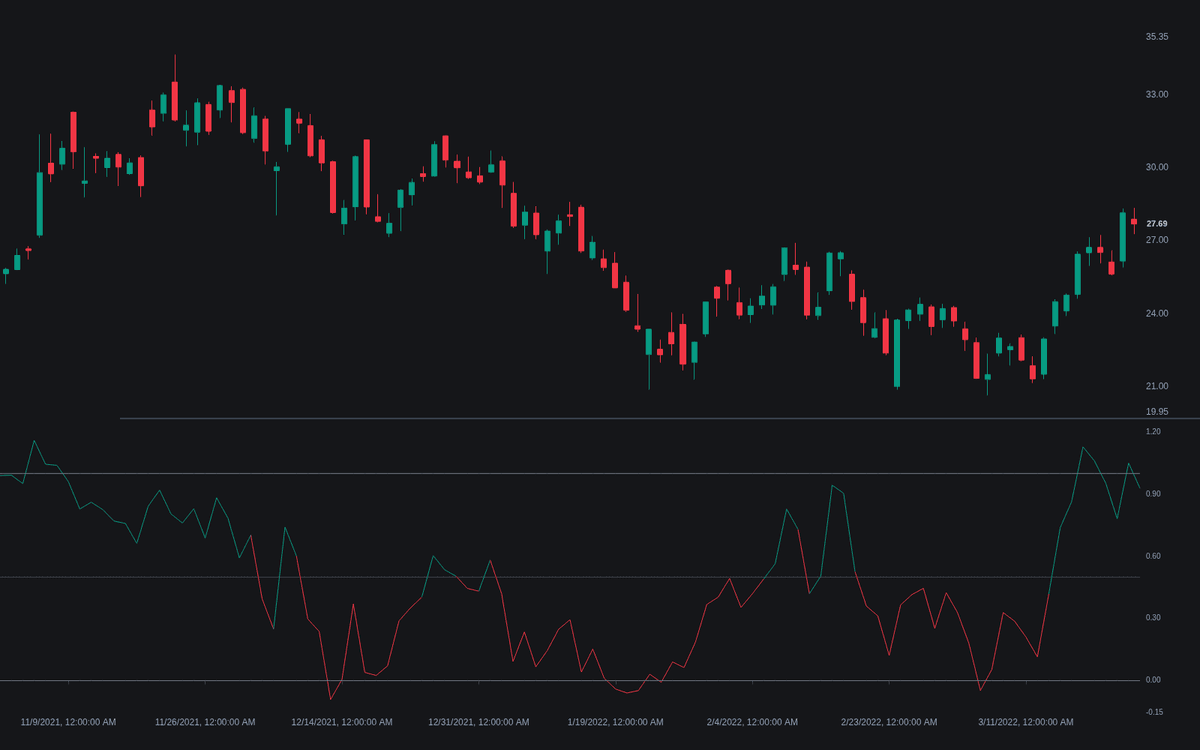
Task: Click the 21.00 price axis label
Action: point(1157,386)
